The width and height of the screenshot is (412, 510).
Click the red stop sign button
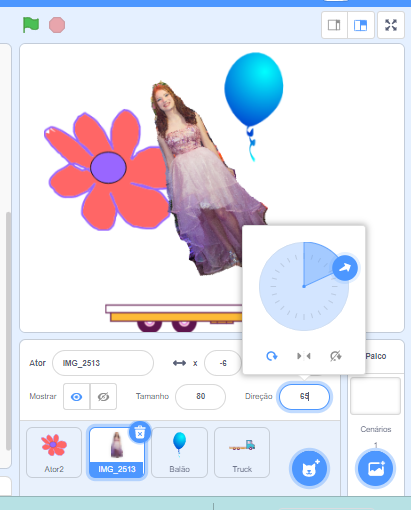click(57, 25)
